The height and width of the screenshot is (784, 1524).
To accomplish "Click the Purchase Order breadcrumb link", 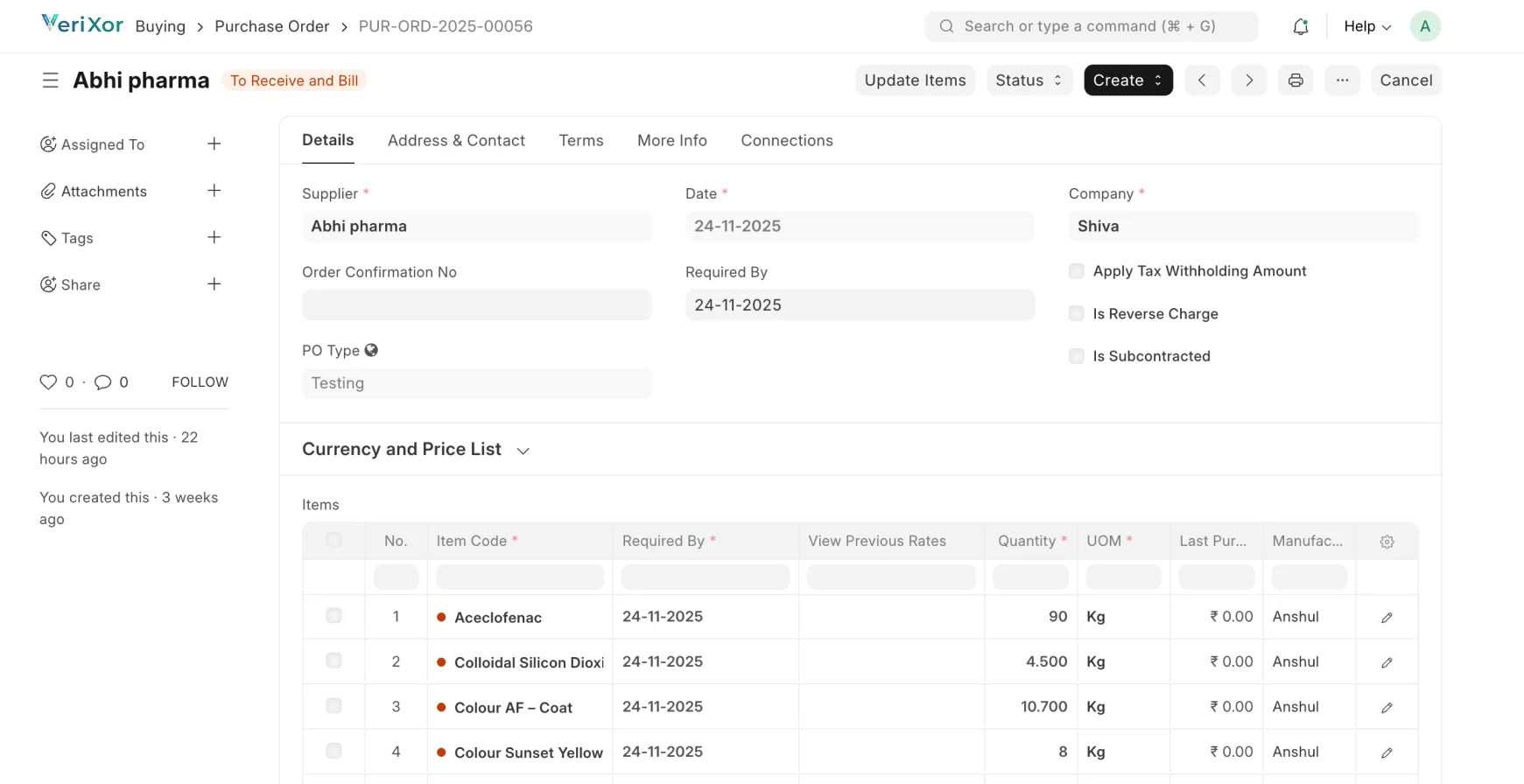I will pyautogui.click(x=271, y=26).
